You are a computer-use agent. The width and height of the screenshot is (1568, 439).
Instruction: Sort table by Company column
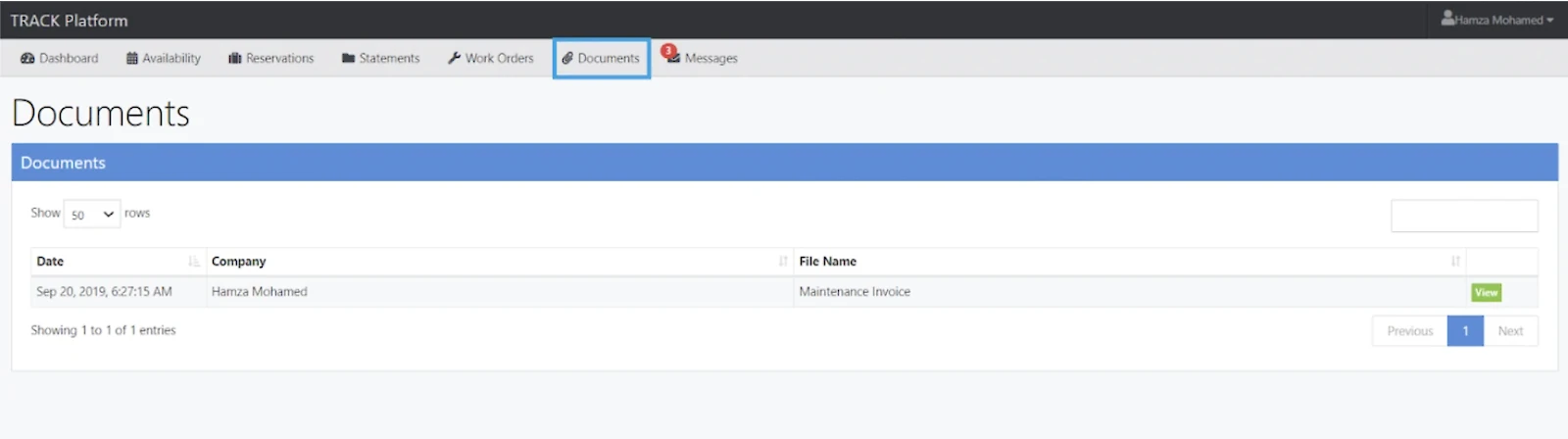click(x=500, y=262)
